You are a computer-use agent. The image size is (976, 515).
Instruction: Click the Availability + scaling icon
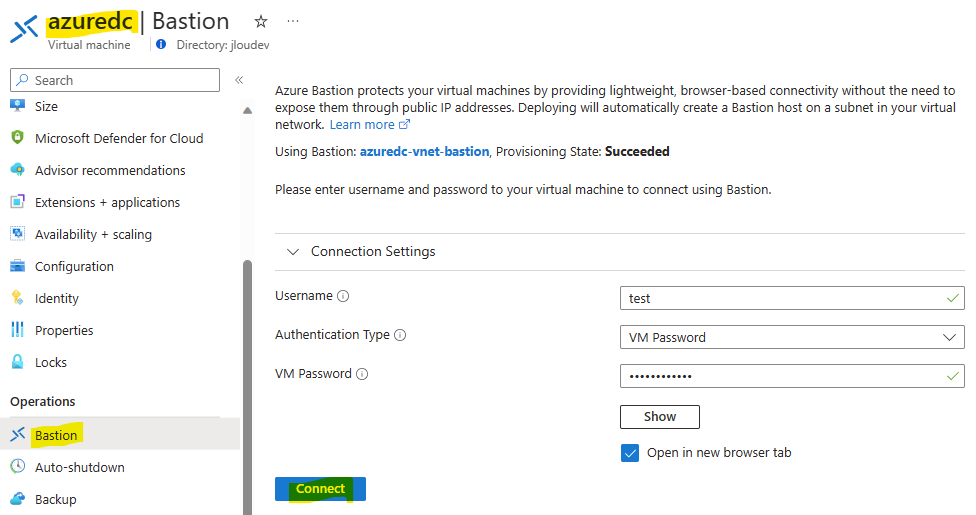[x=17, y=234]
